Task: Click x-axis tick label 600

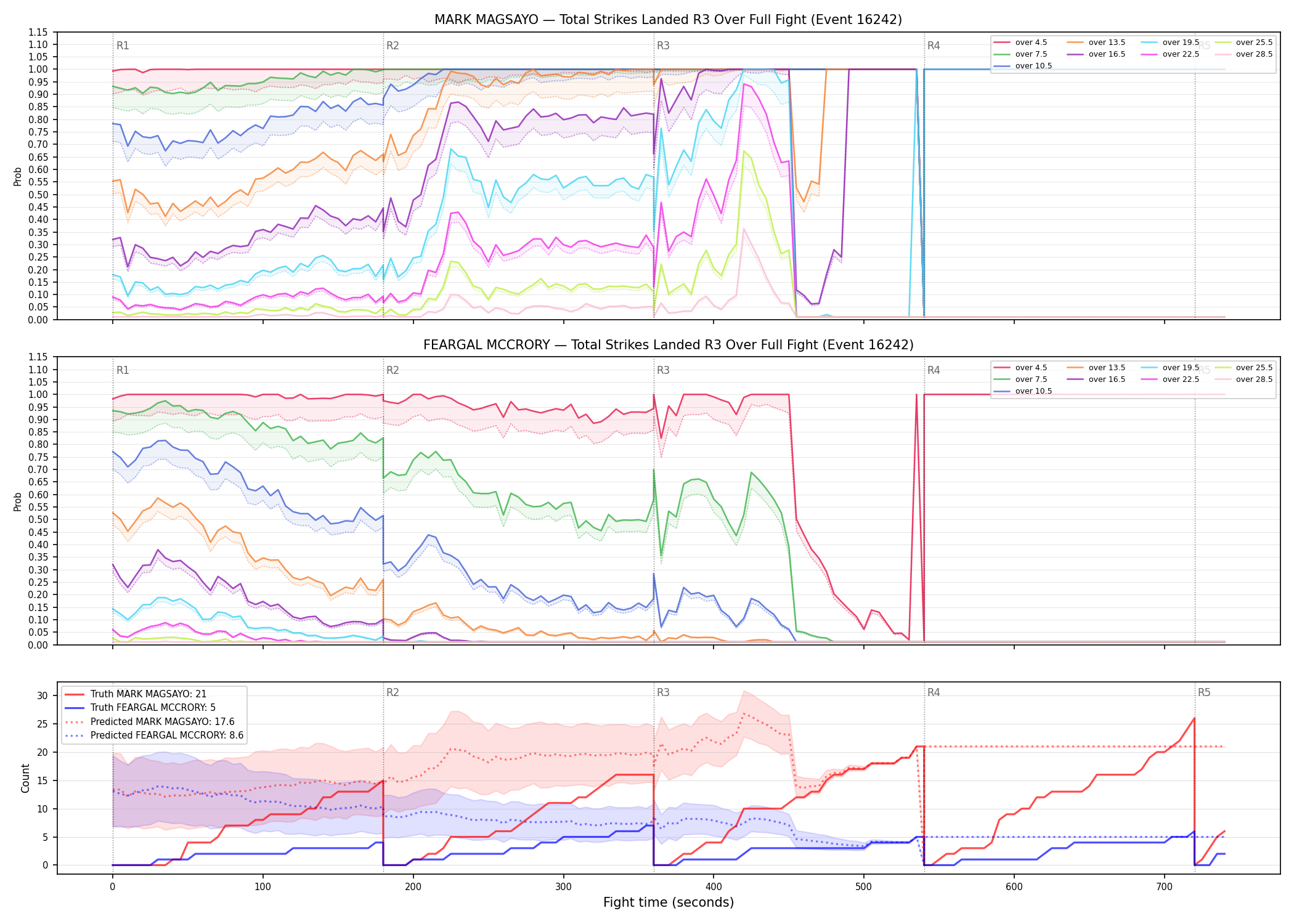Action: 1014,887
